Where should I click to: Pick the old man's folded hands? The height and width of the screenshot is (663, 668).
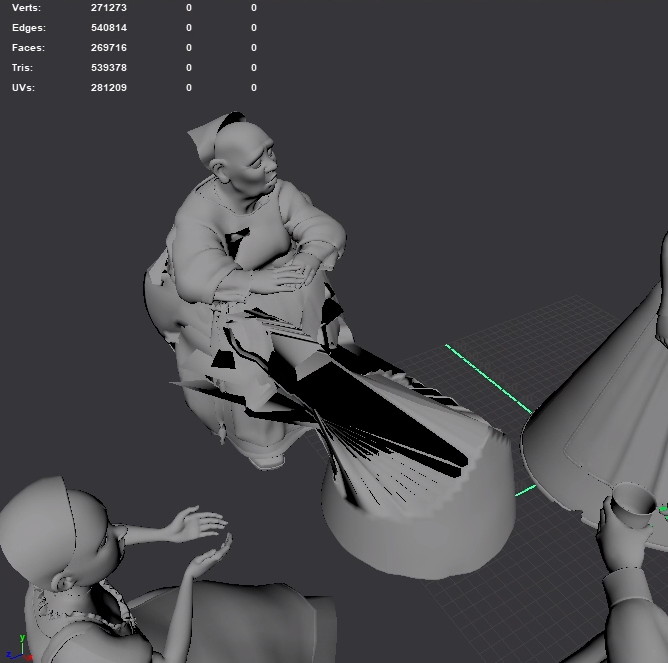285,275
